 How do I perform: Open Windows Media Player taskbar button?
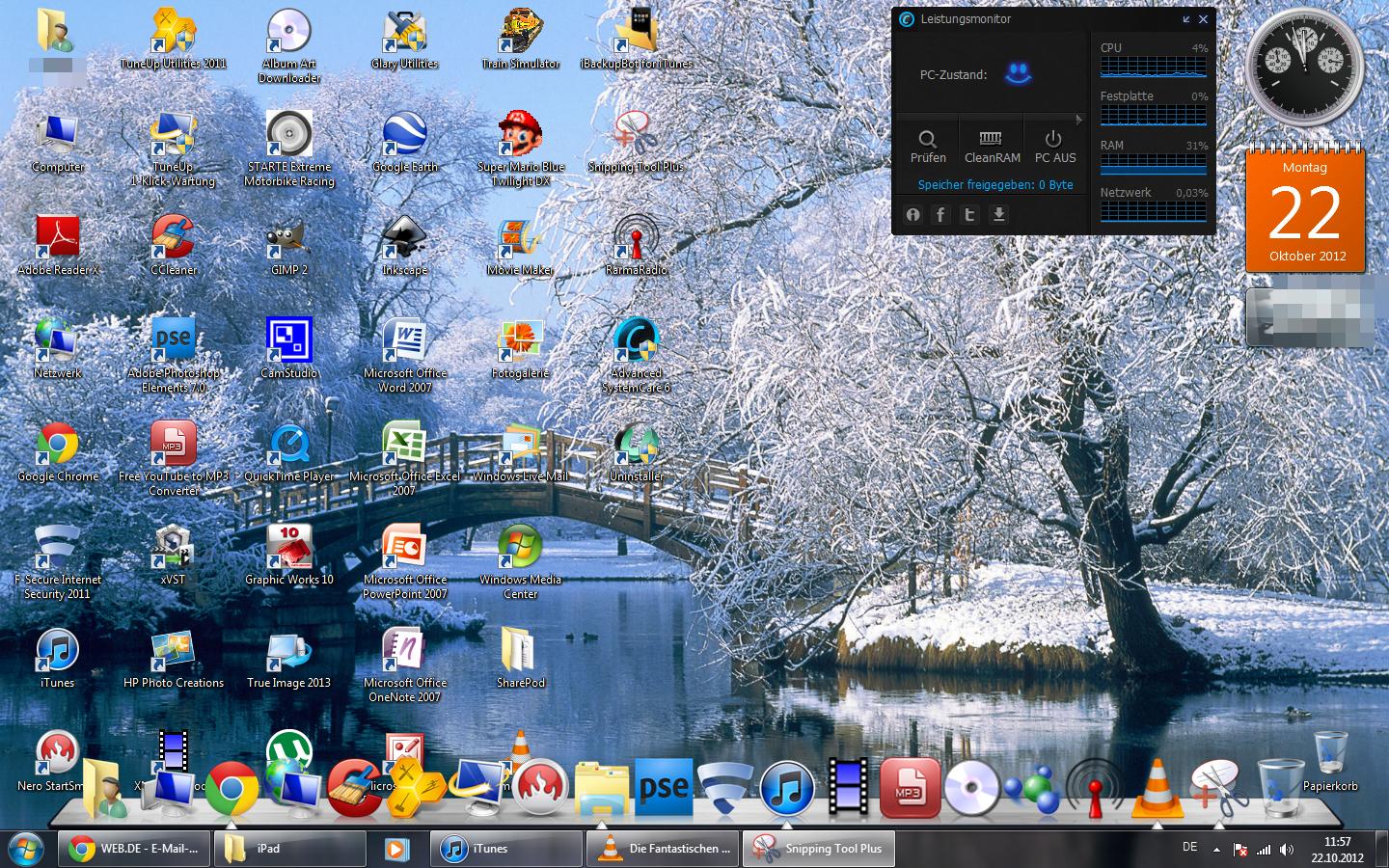tap(396, 849)
